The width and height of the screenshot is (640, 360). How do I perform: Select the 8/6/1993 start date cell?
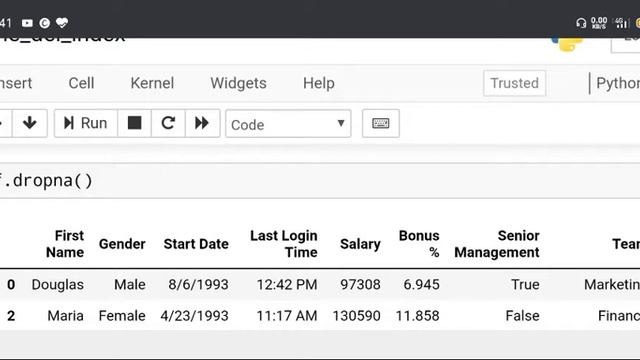click(x=198, y=284)
